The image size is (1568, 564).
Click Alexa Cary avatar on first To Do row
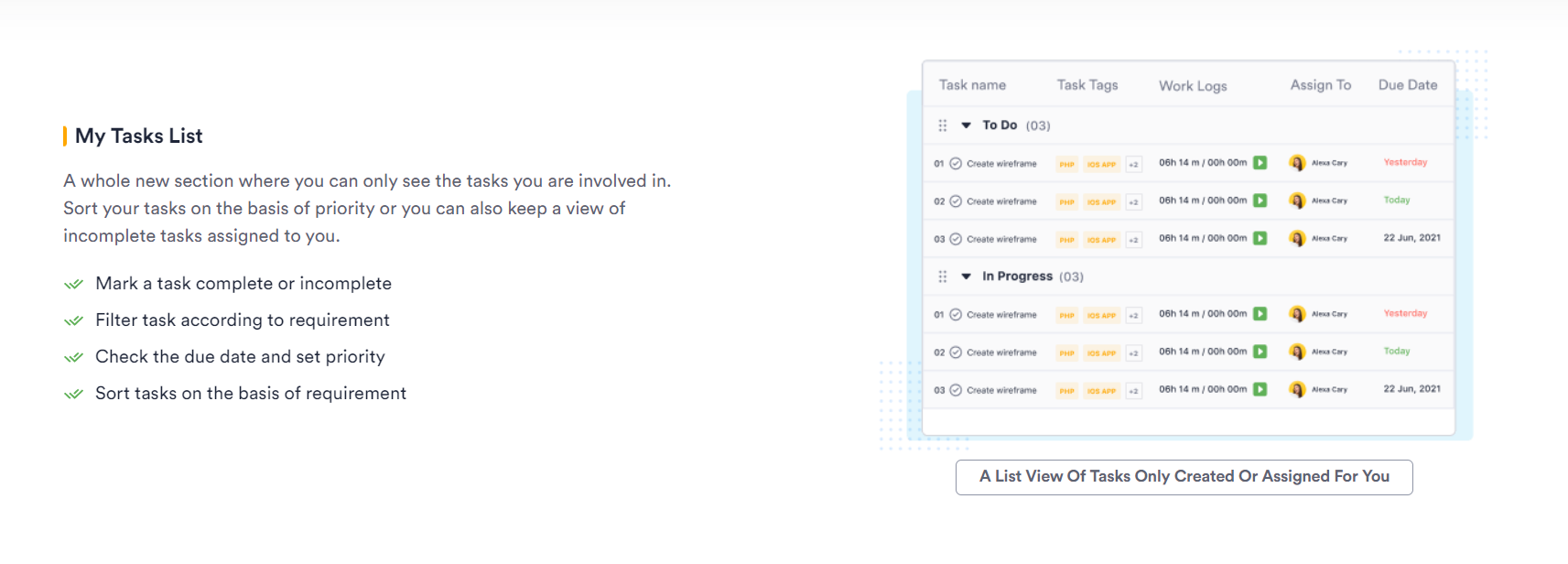[1297, 163]
